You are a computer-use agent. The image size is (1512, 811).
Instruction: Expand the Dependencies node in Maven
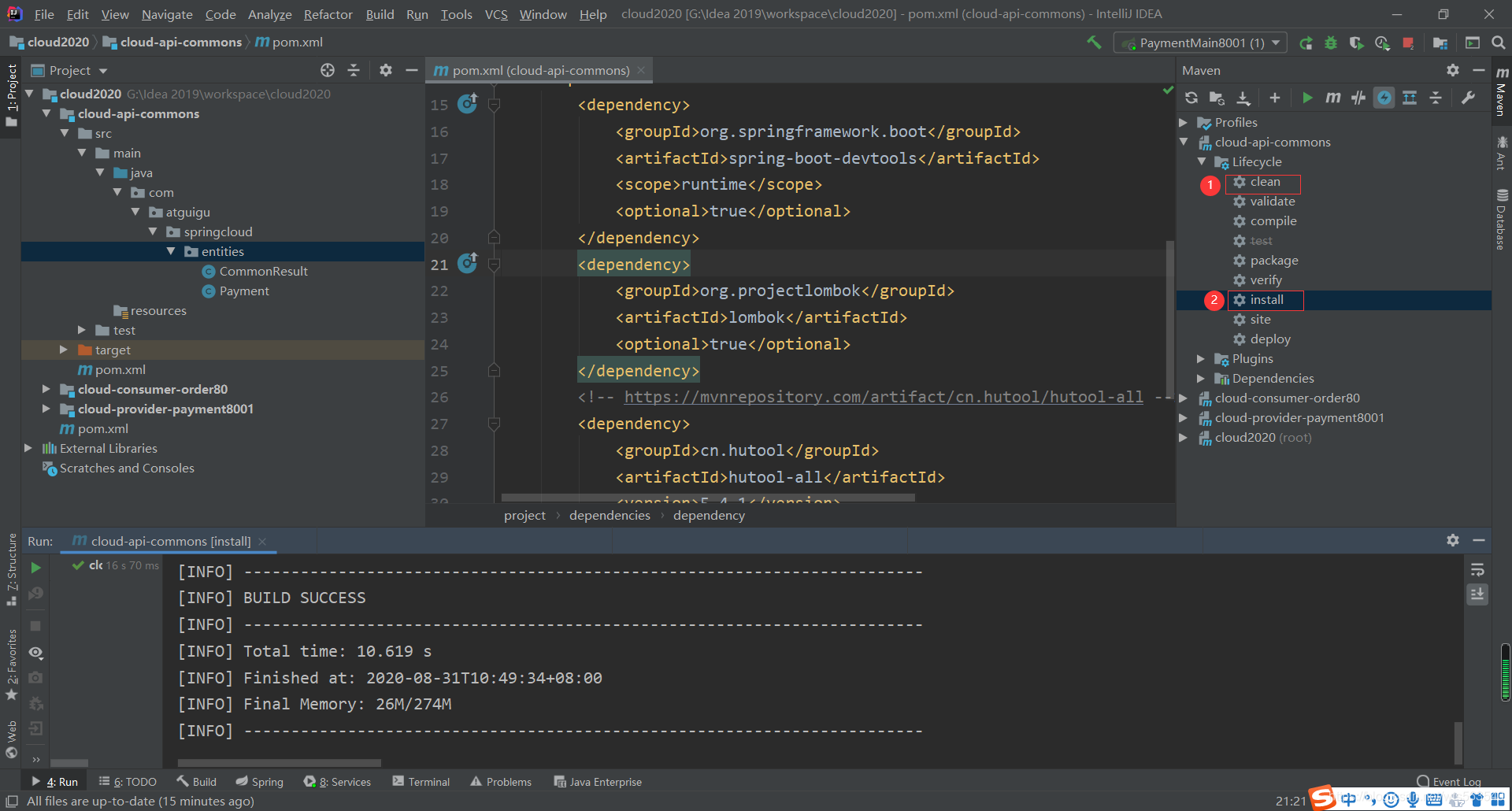pyautogui.click(x=1201, y=378)
